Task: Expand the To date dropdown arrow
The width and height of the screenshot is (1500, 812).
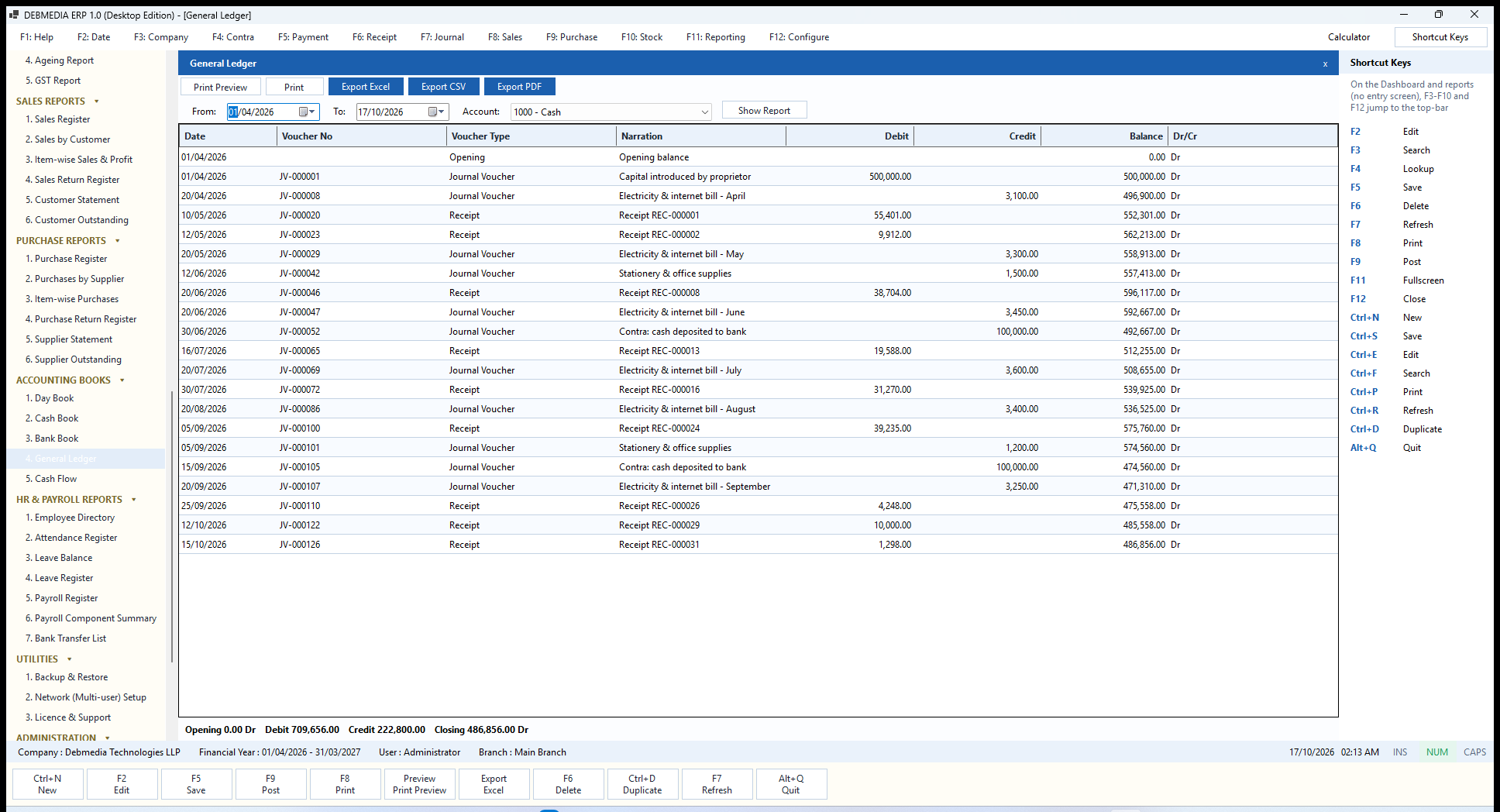Action: pos(442,112)
